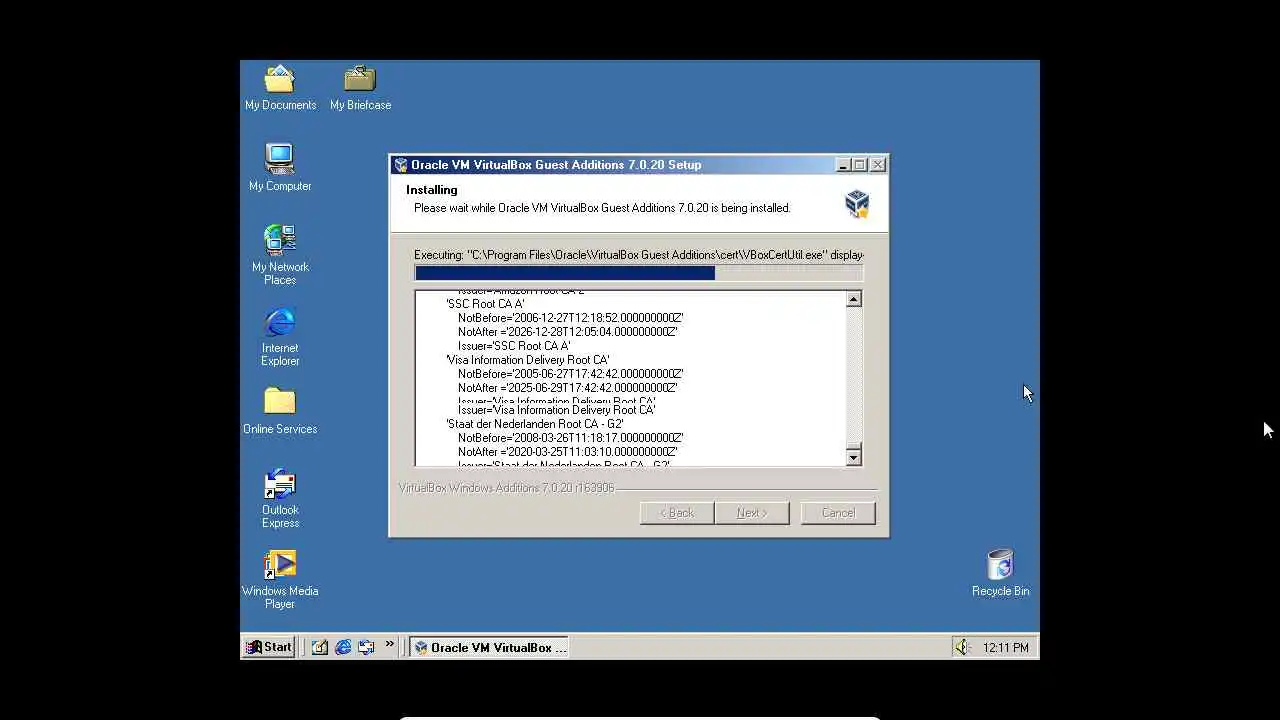Select log line NotAfter 2026-12-28T12:05:04
Viewport: 1280px width, 720px height.
pyautogui.click(x=568, y=332)
